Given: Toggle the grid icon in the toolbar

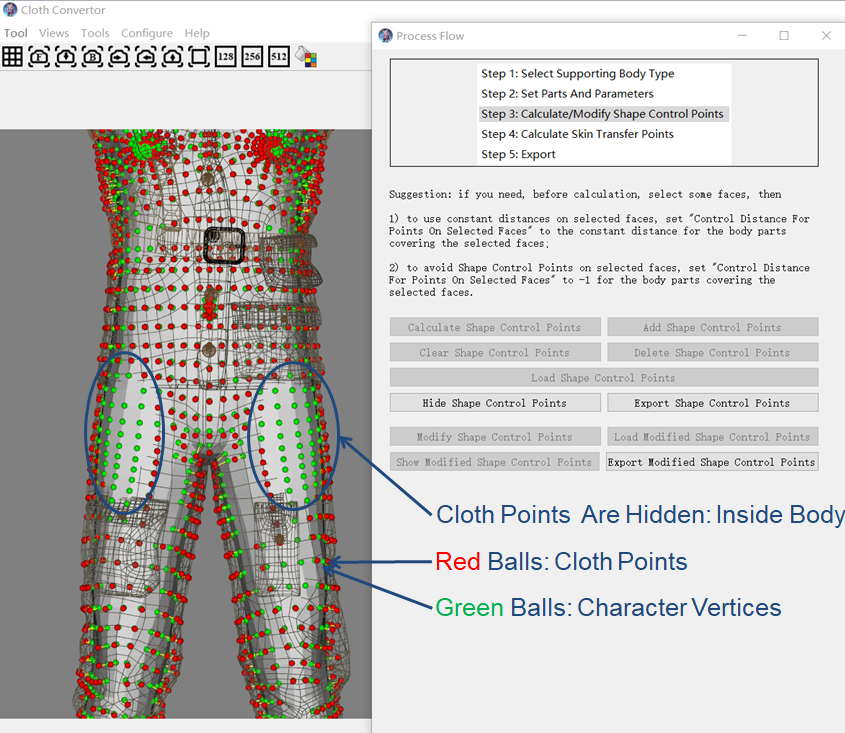Looking at the screenshot, I should point(12,57).
